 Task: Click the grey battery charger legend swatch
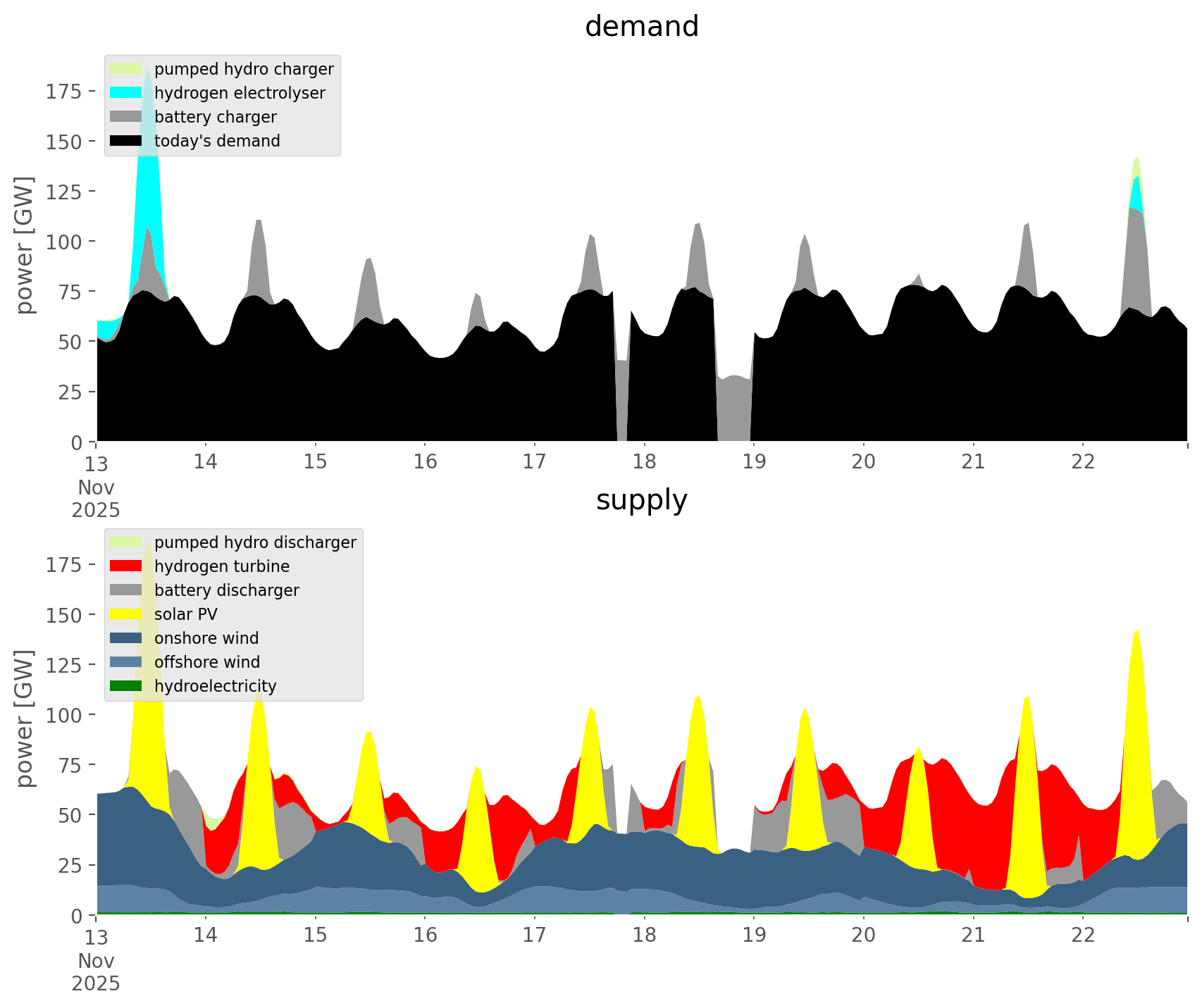(x=126, y=117)
